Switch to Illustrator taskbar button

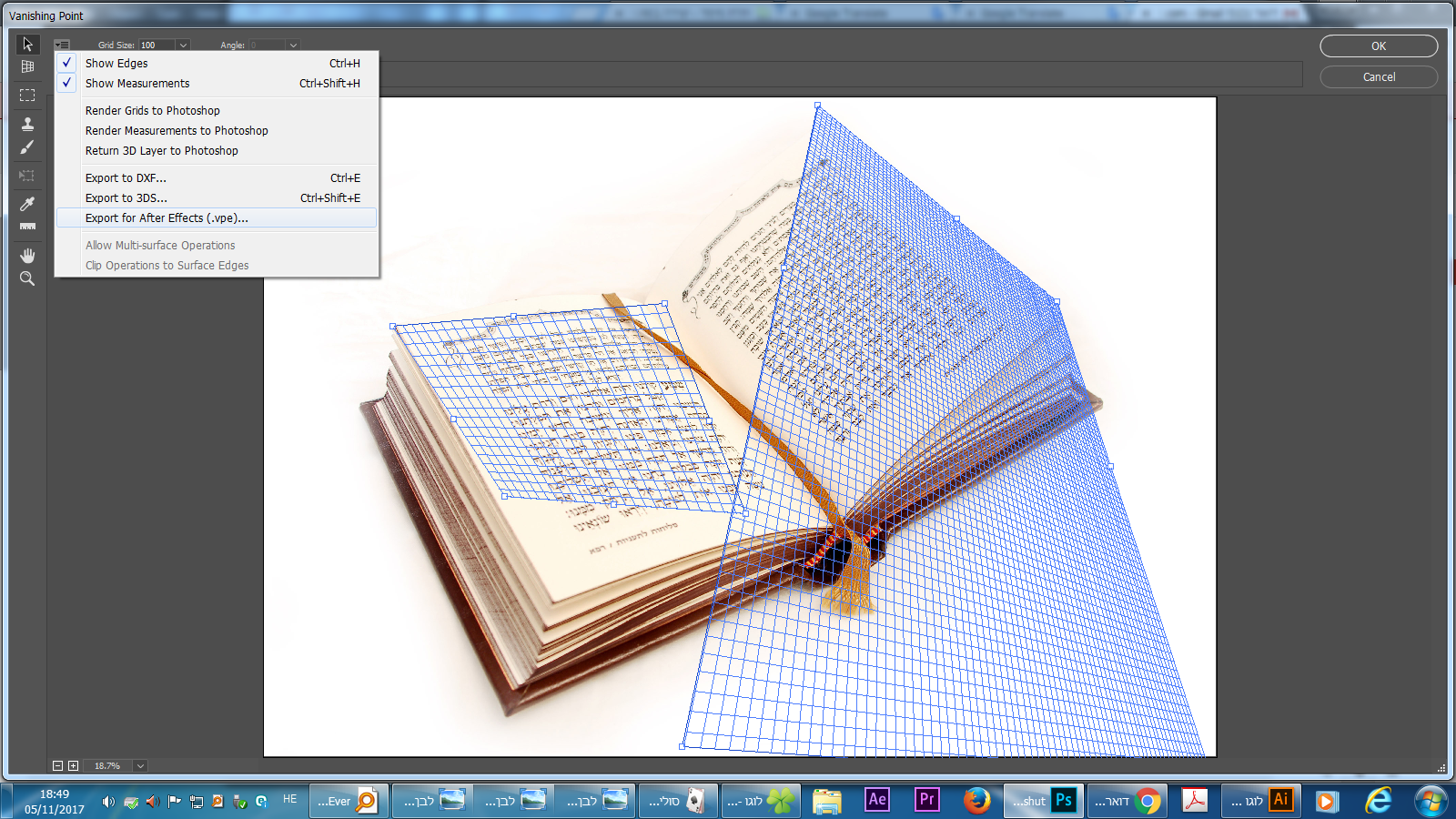coord(1260,801)
